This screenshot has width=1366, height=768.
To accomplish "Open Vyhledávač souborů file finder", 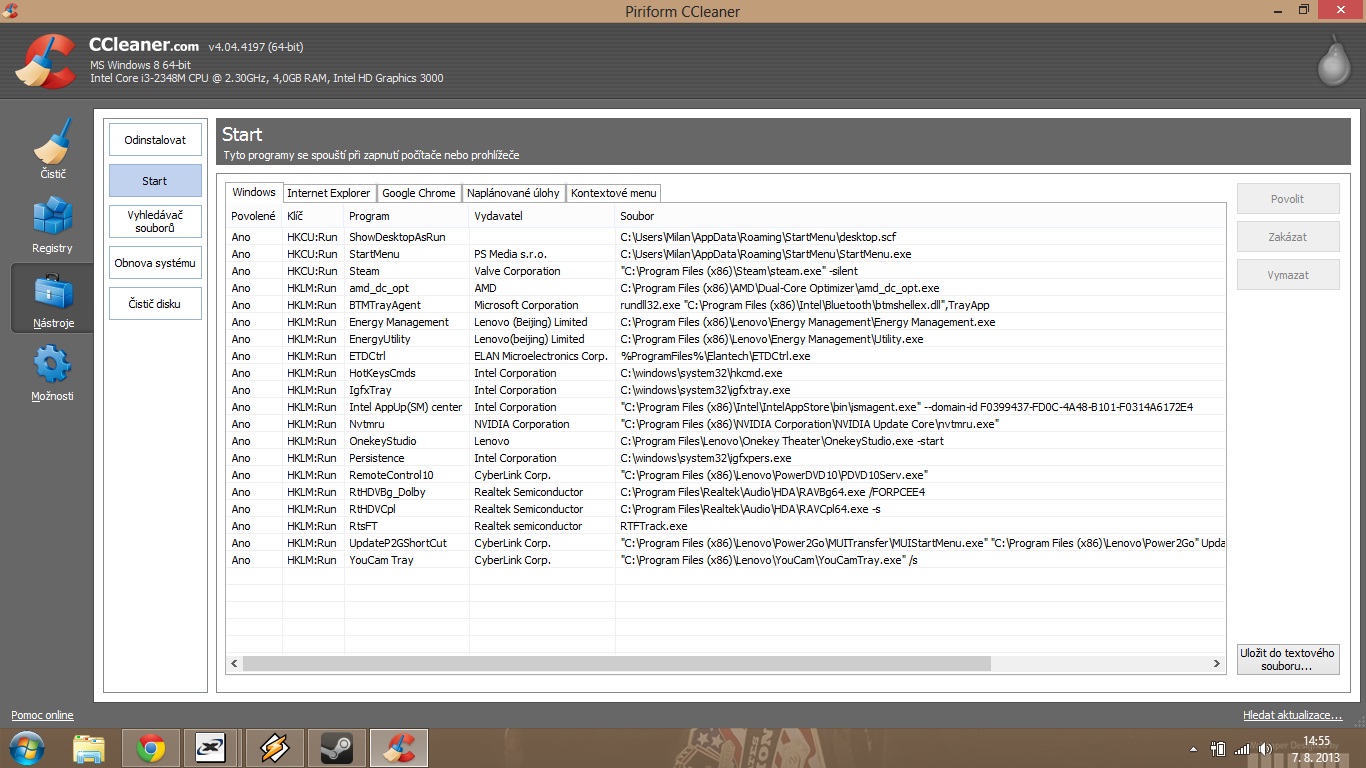I will 155,221.
